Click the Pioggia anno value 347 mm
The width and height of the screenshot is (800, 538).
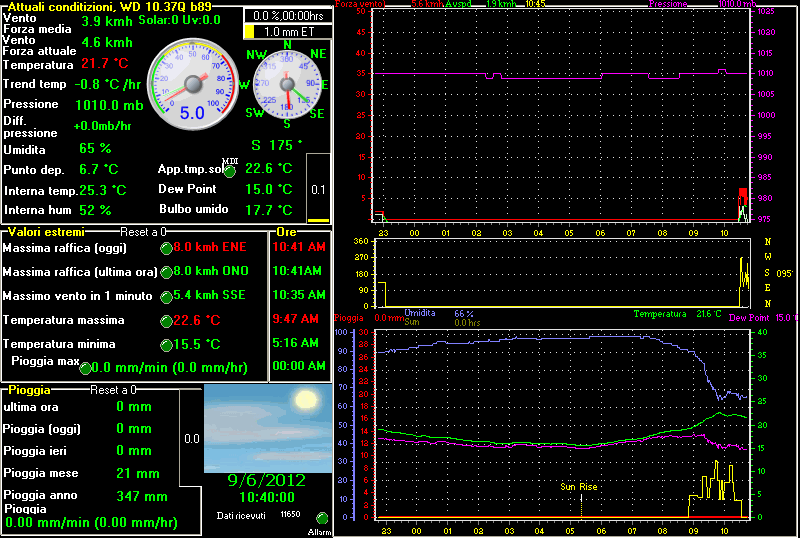tap(142, 496)
